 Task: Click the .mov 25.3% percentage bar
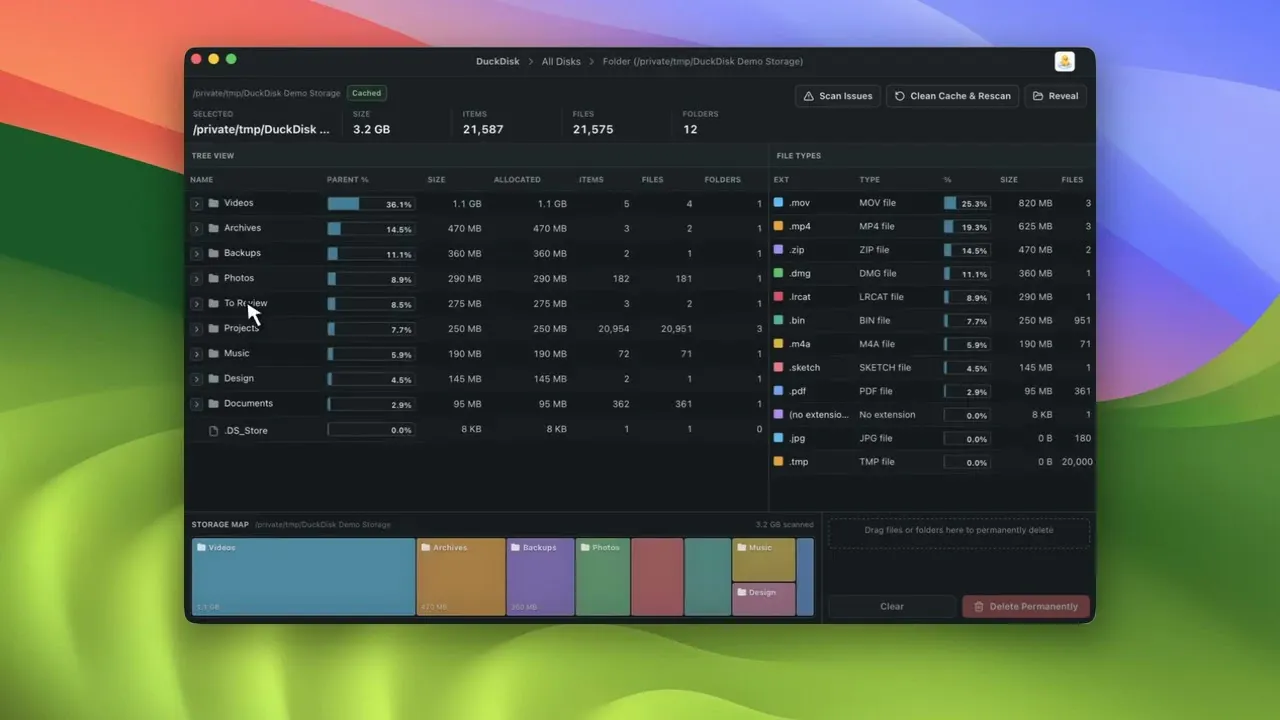[967, 203]
